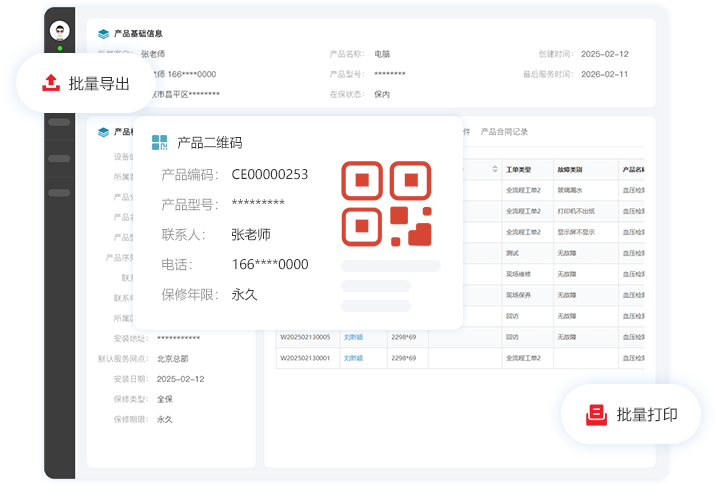This screenshot has height=486, width=717.
Task: Click the 工单类型 column header
Action: click(519, 170)
